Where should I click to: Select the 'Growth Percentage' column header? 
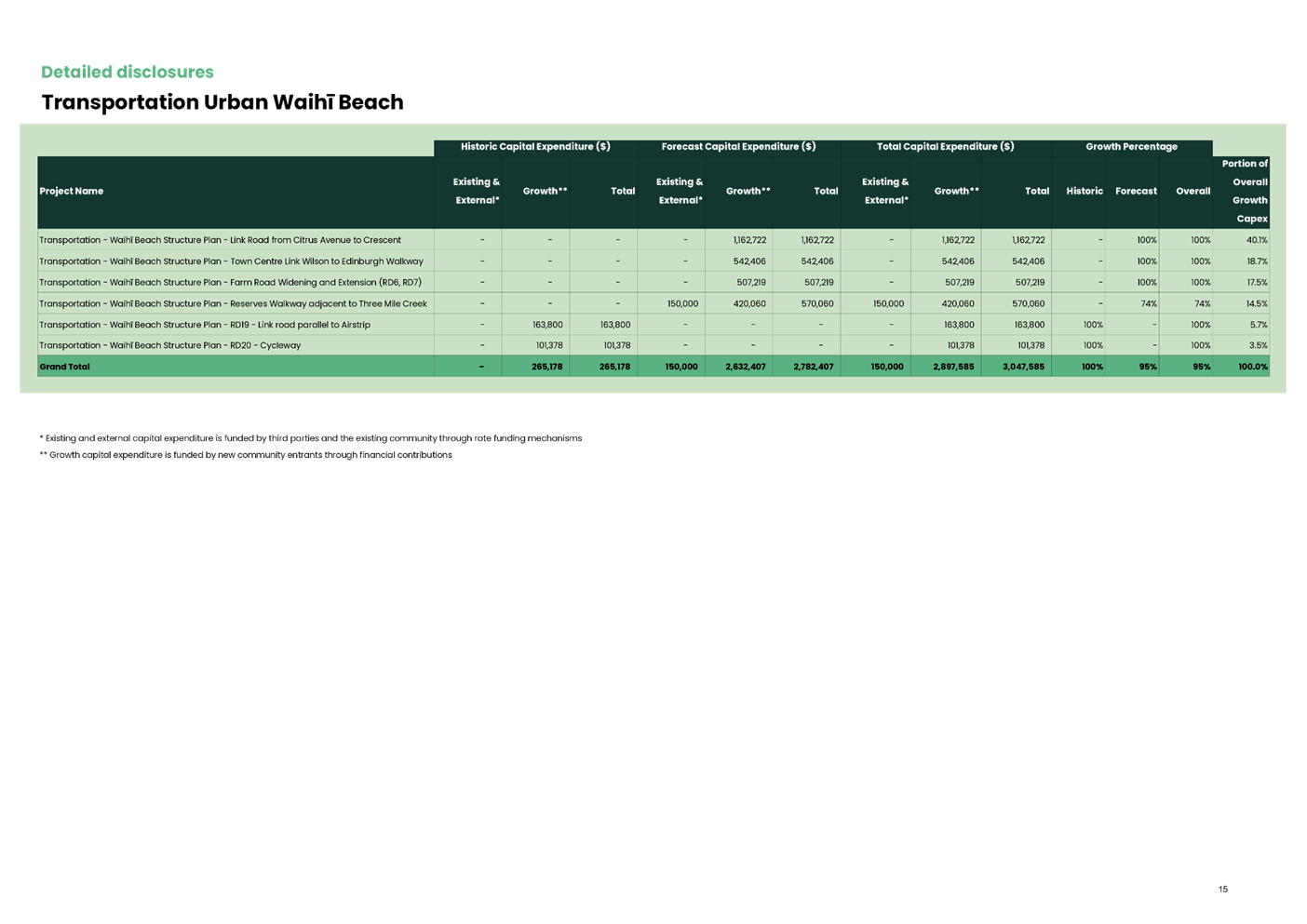point(1132,146)
